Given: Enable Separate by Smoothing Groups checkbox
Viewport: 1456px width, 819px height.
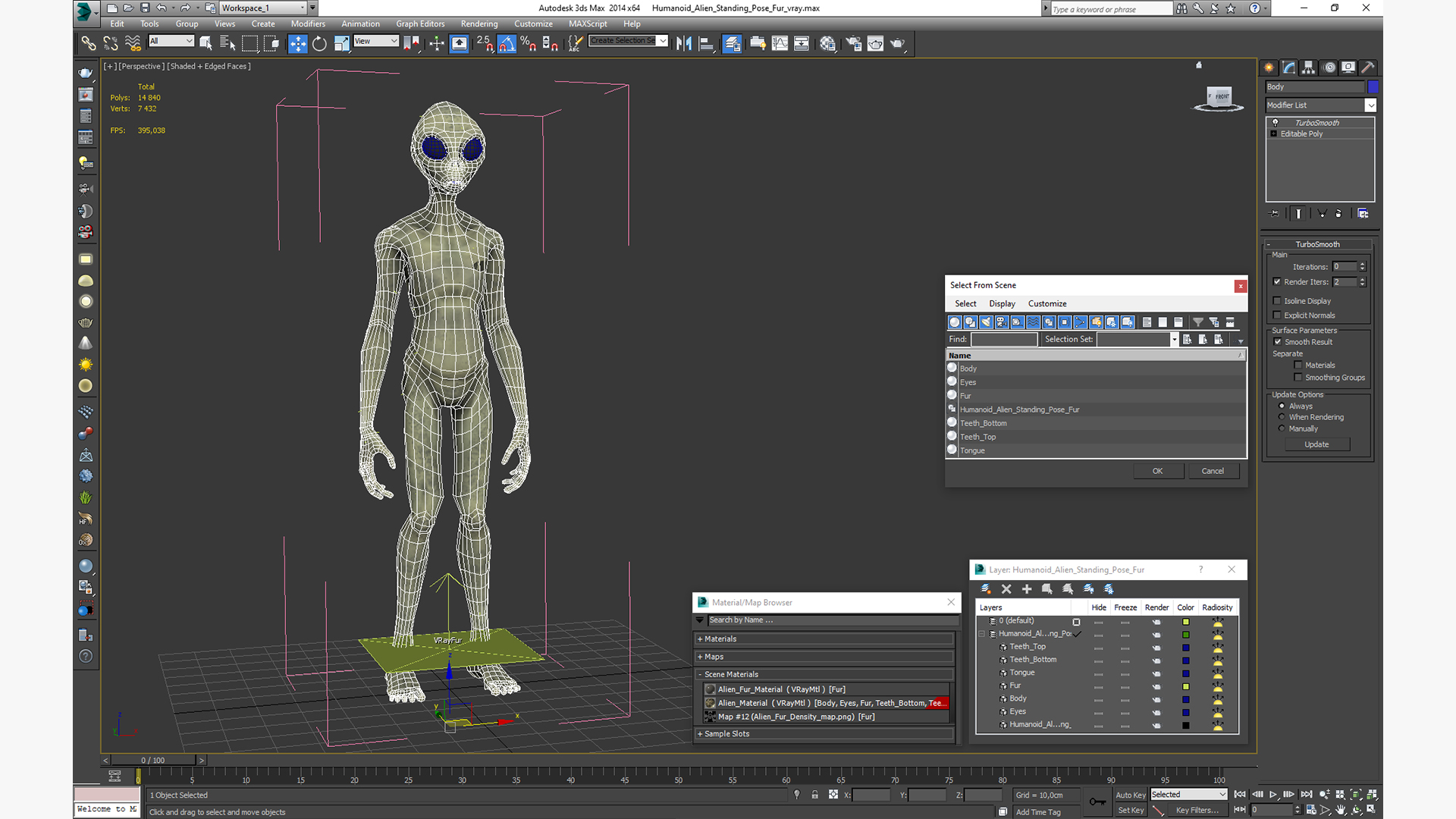Looking at the screenshot, I should pyautogui.click(x=1298, y=378).
